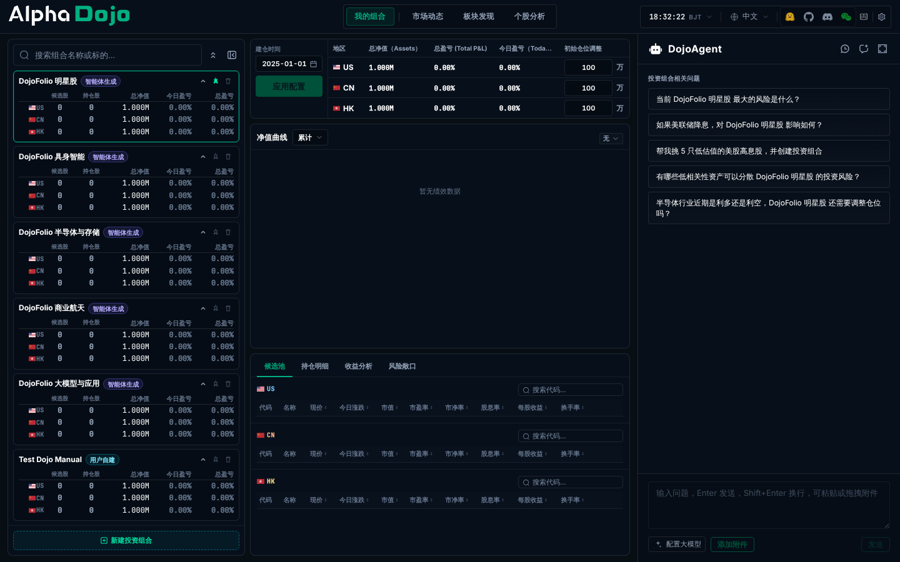Pin Test Dojo Manual portfolio
This screenshot has width=900, height=562.
click(216, 460)
